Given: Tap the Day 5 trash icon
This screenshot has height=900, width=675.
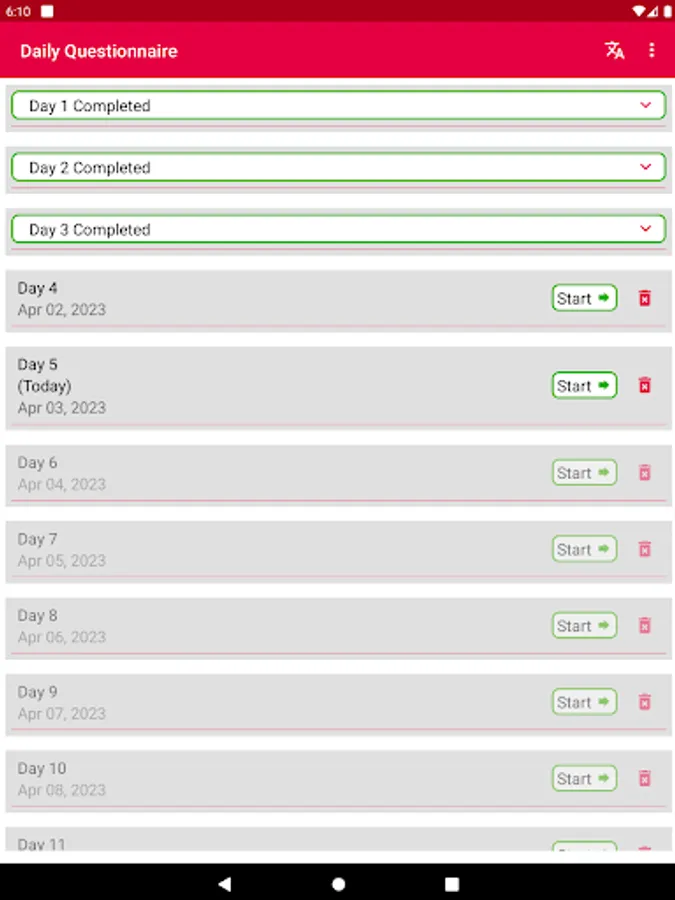Looking at the screenshot, I should [x=645, y=385].
